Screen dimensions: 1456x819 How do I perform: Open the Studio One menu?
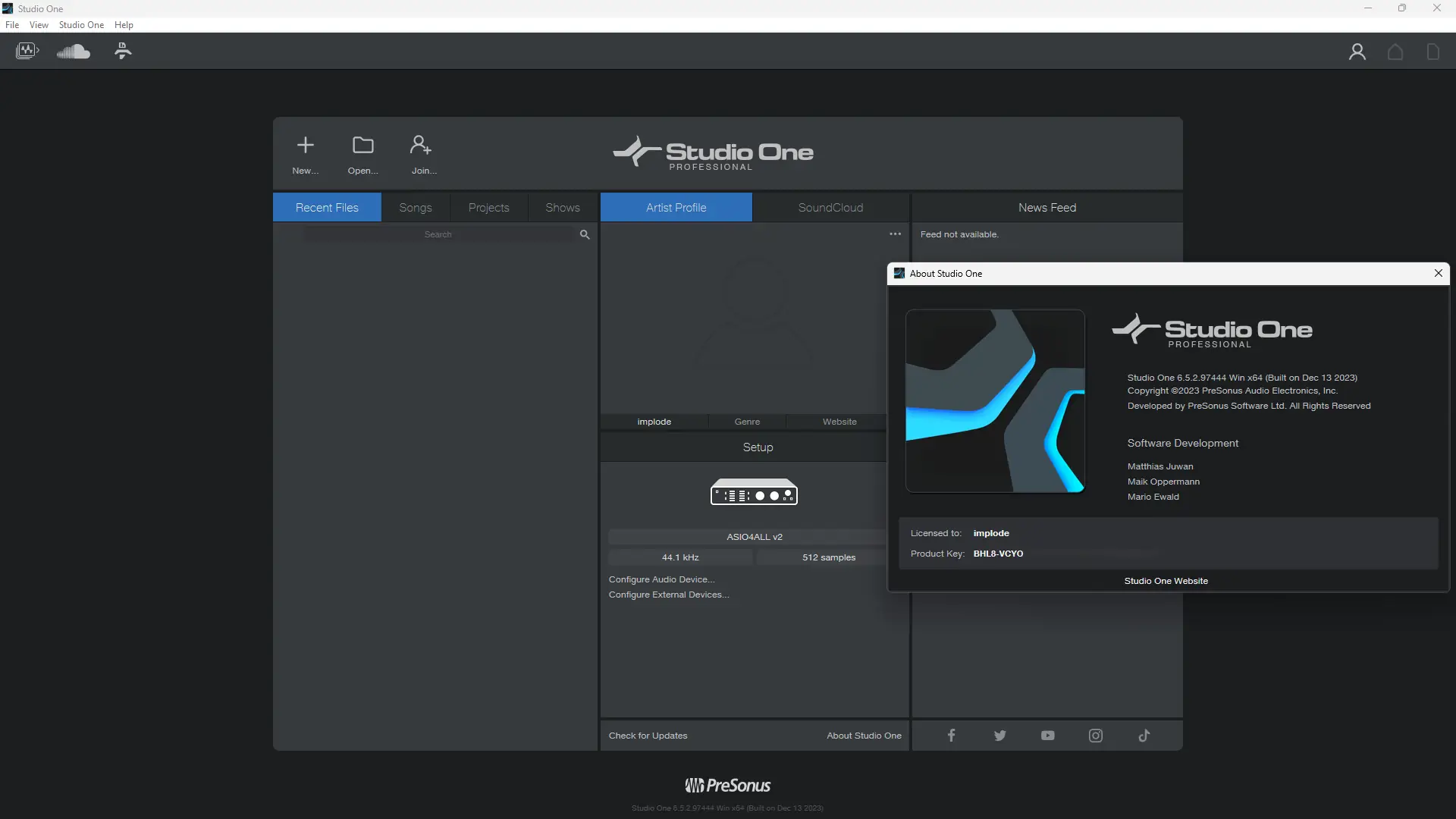coord(81,24)
